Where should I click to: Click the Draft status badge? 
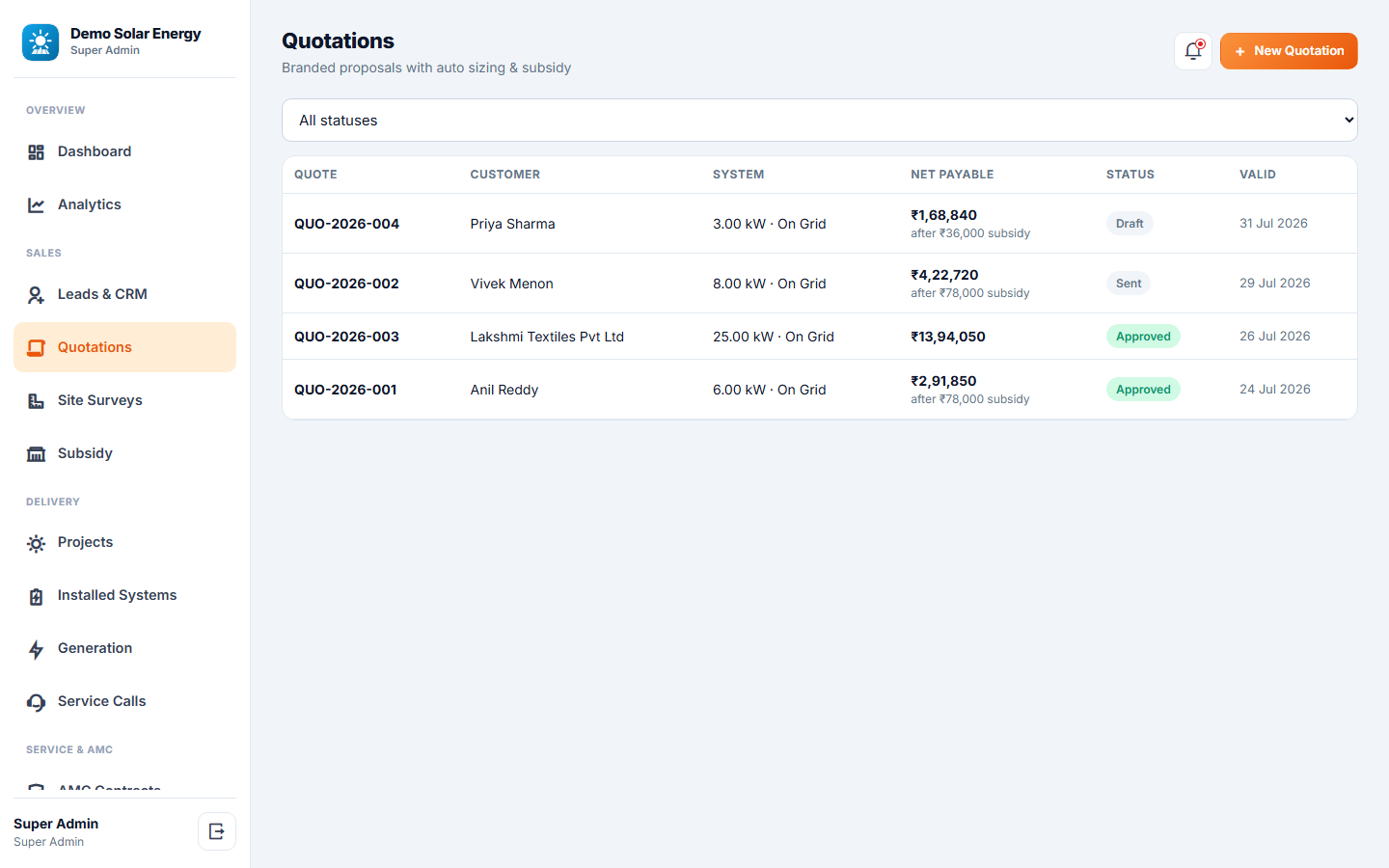[x=1130, y=224]
